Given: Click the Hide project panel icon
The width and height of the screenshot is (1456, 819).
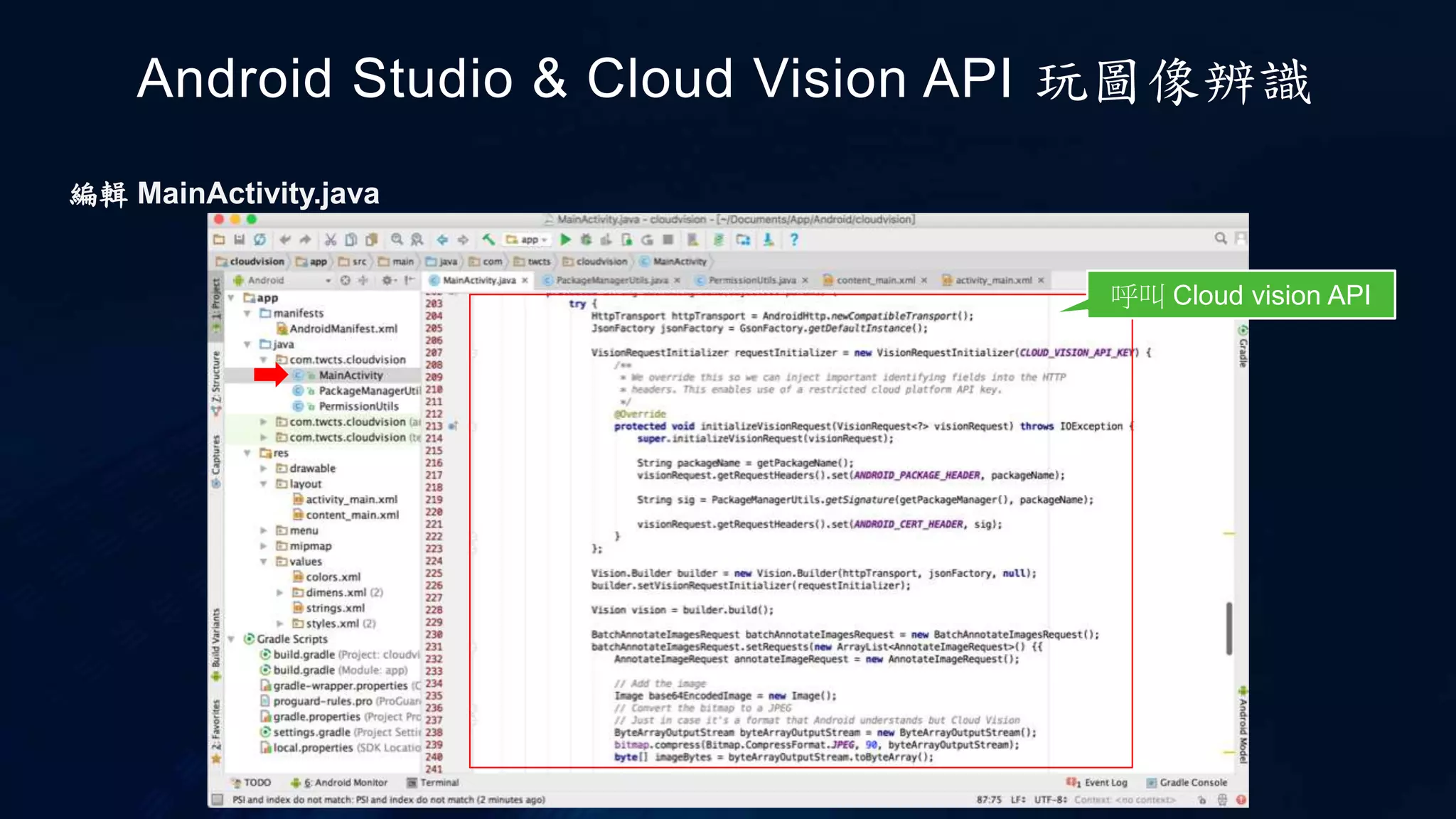Looking at the screenshot, I should click(x=409, y=280).
